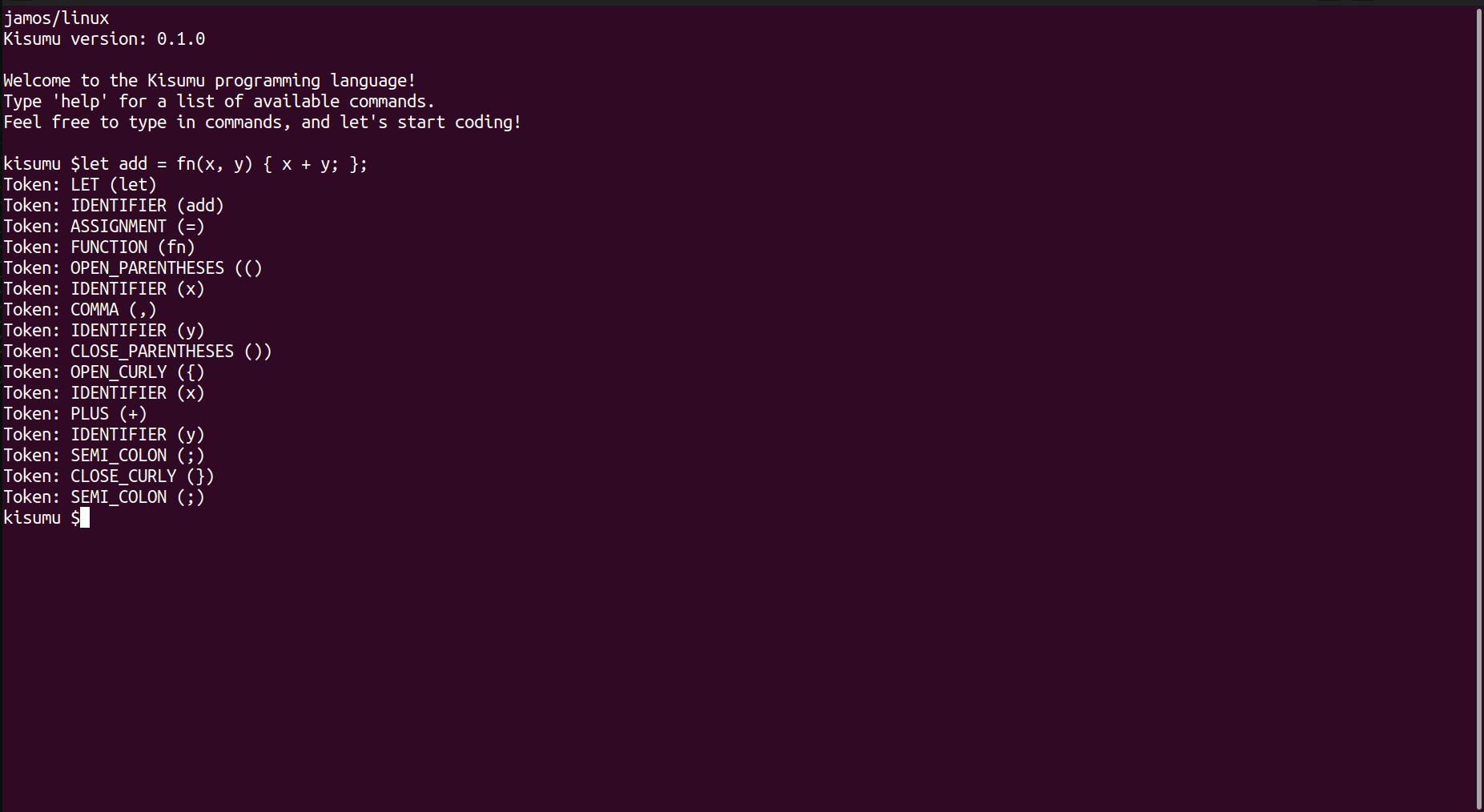Click the 'Kisumu version: 0.1.0' text
This screenshot has width=1484, height=812.
pos(104,39)
